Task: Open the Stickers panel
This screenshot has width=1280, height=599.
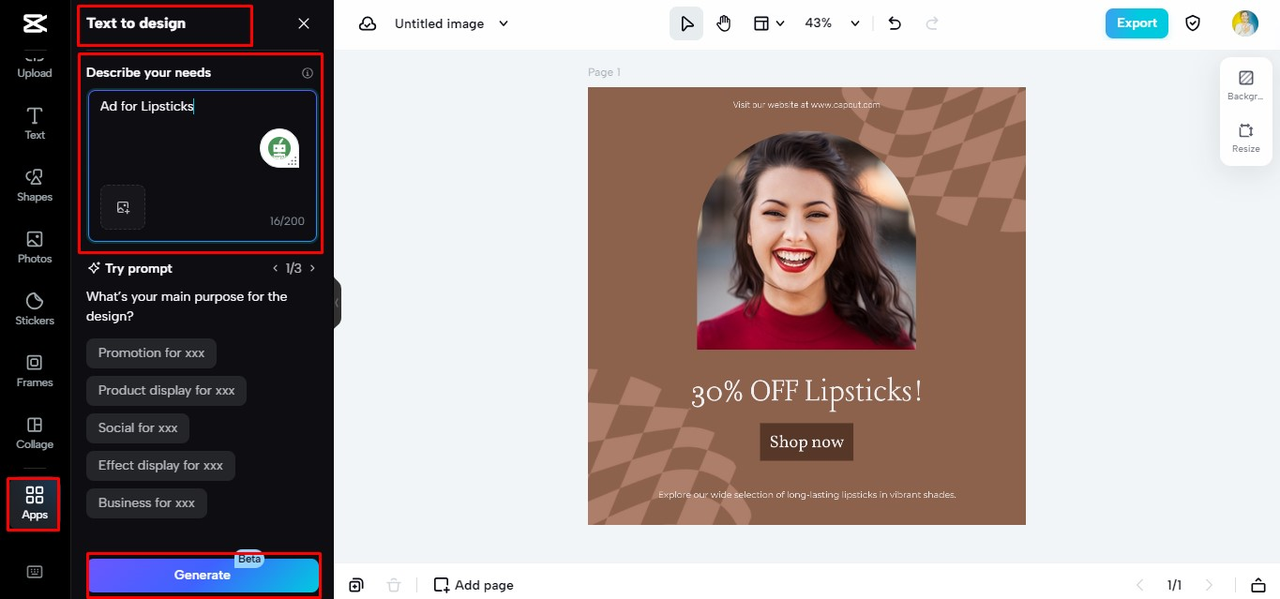Action: coord(34,310)
